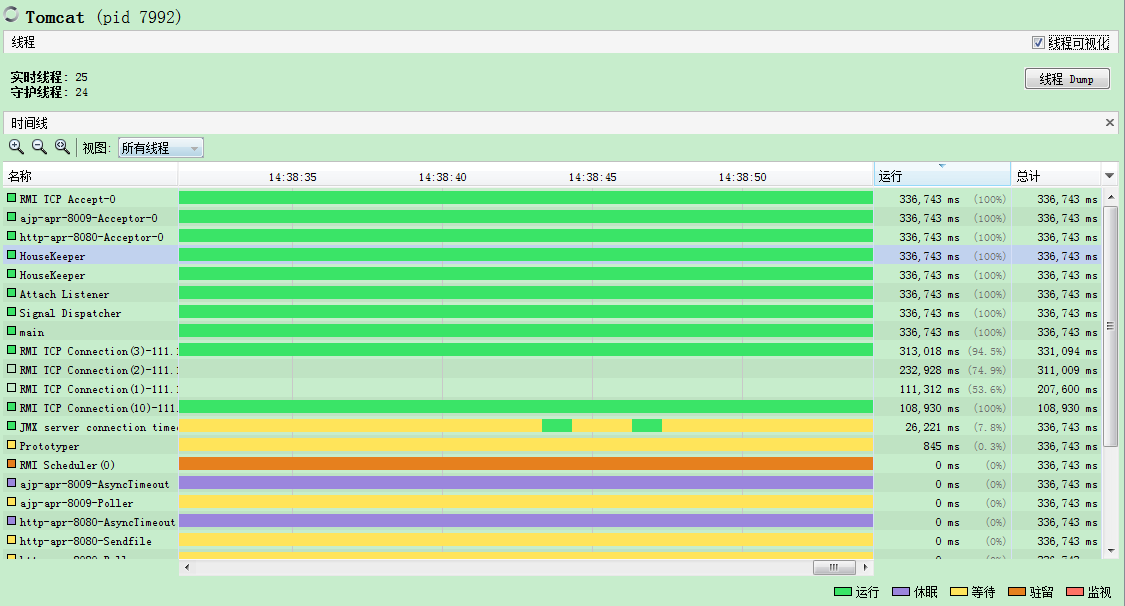Click the 驻留 orange legend swatch
Screen dimensions: 1125x606
point(1017,592)
